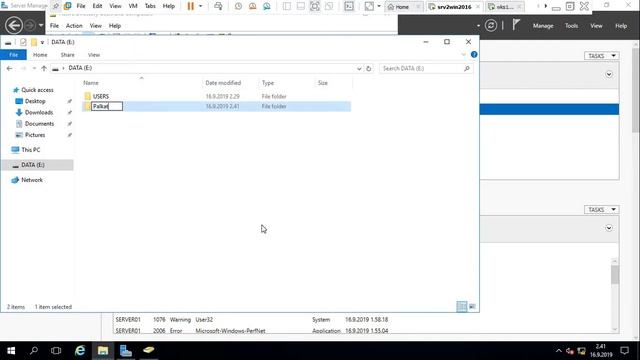Open taskbar search magnifier

pos(34,351)
